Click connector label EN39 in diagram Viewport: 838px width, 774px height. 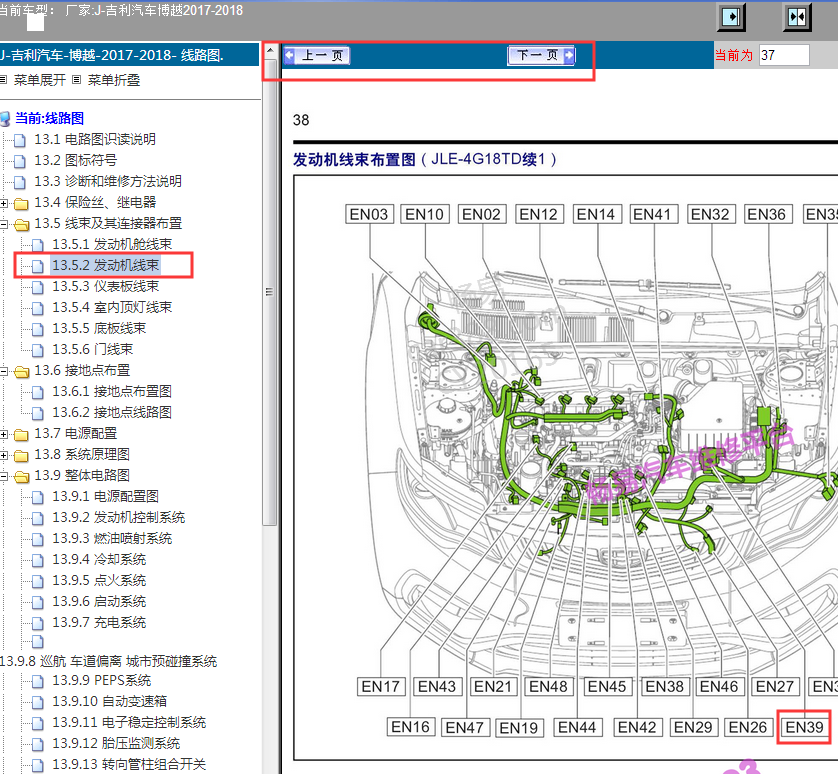click(805, 727)
